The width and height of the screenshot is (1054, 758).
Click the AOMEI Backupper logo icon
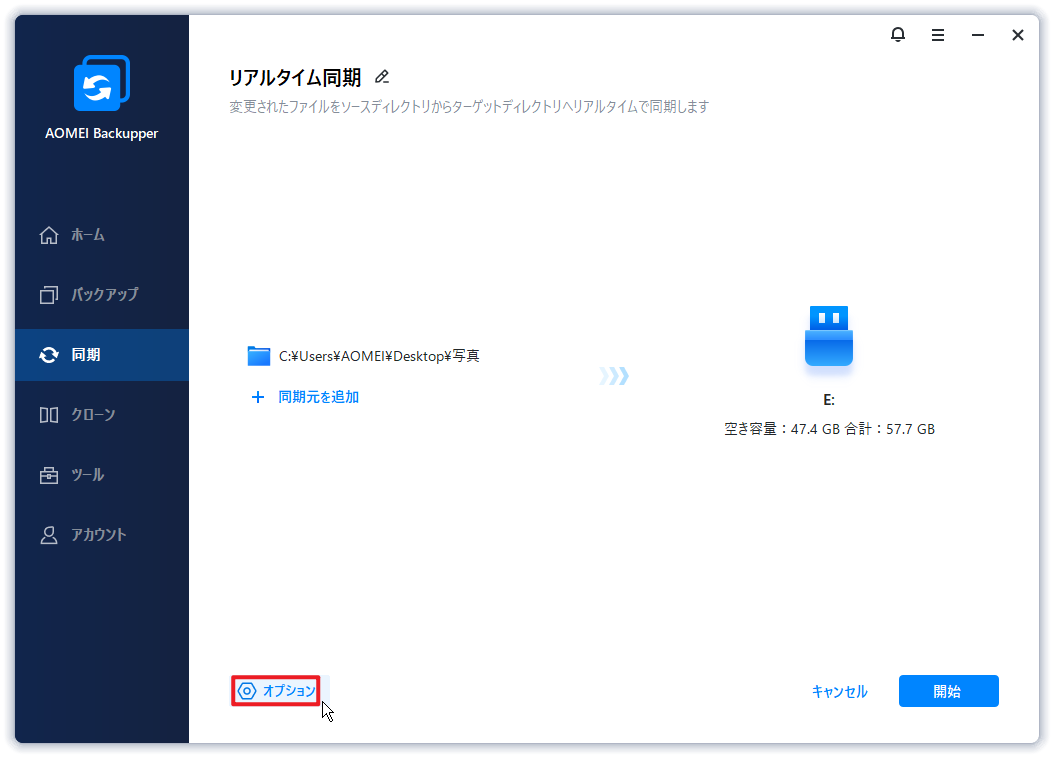pos(102,83)
